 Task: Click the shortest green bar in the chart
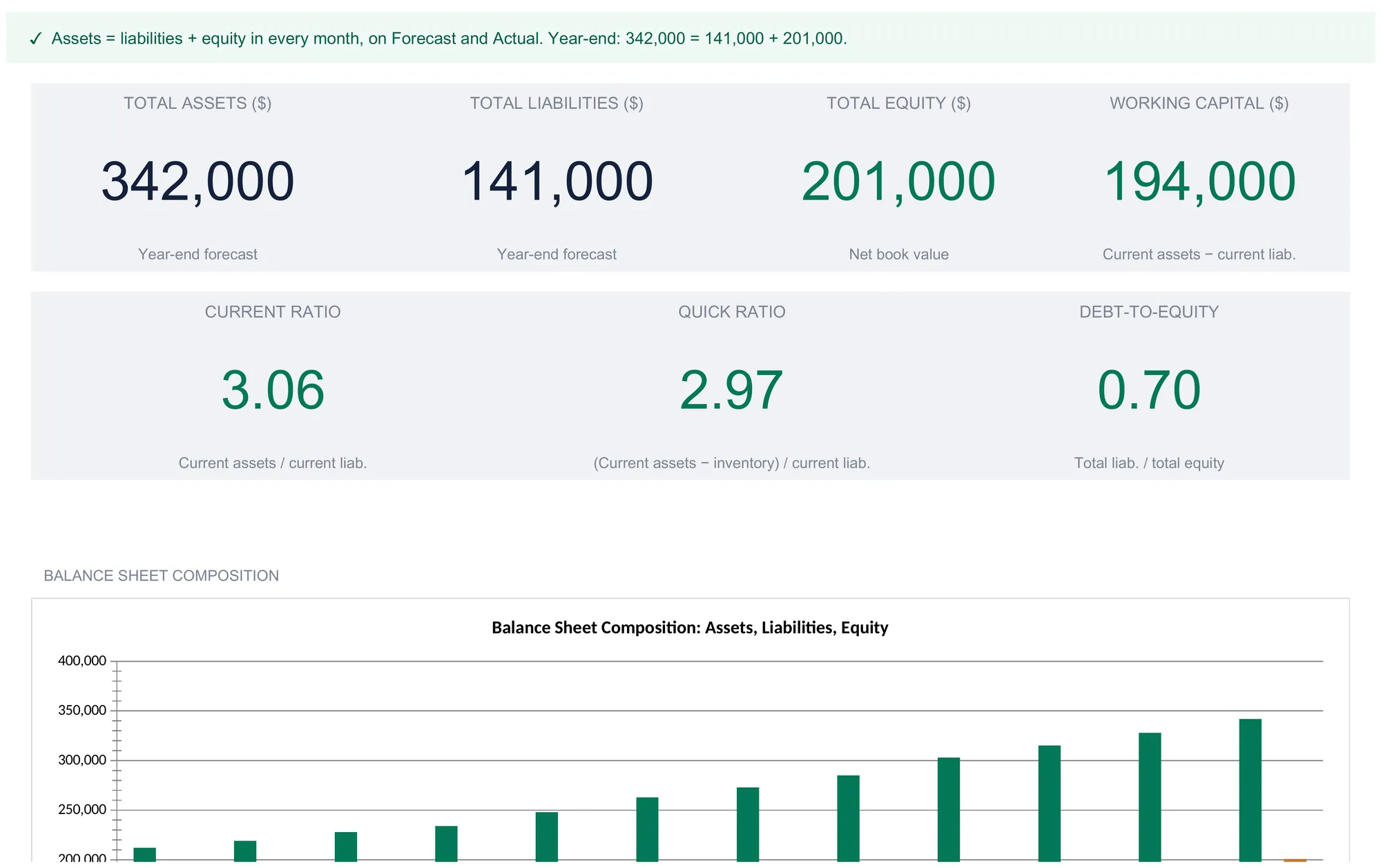144,855
